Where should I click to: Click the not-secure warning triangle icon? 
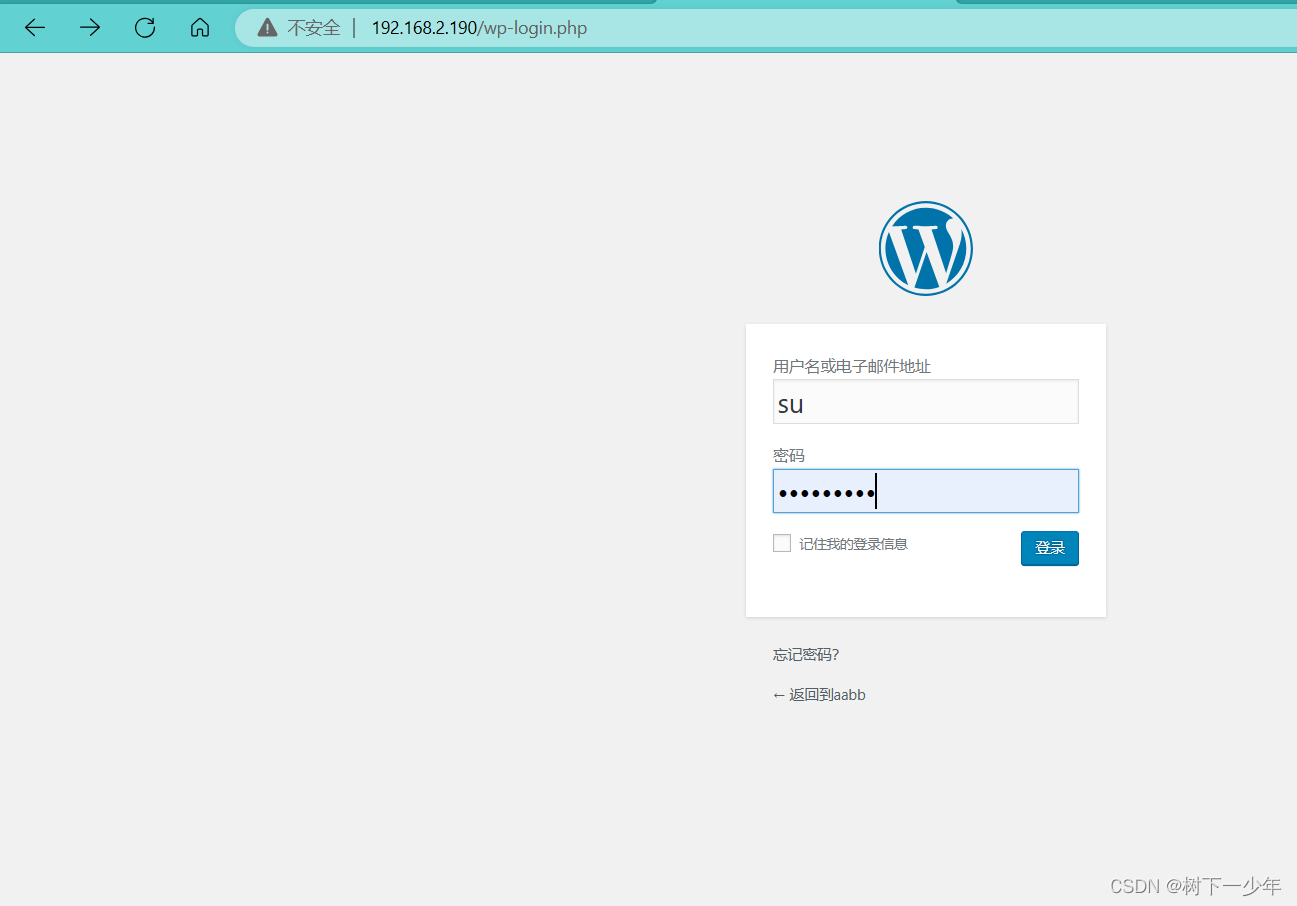[x=267, y=28]
